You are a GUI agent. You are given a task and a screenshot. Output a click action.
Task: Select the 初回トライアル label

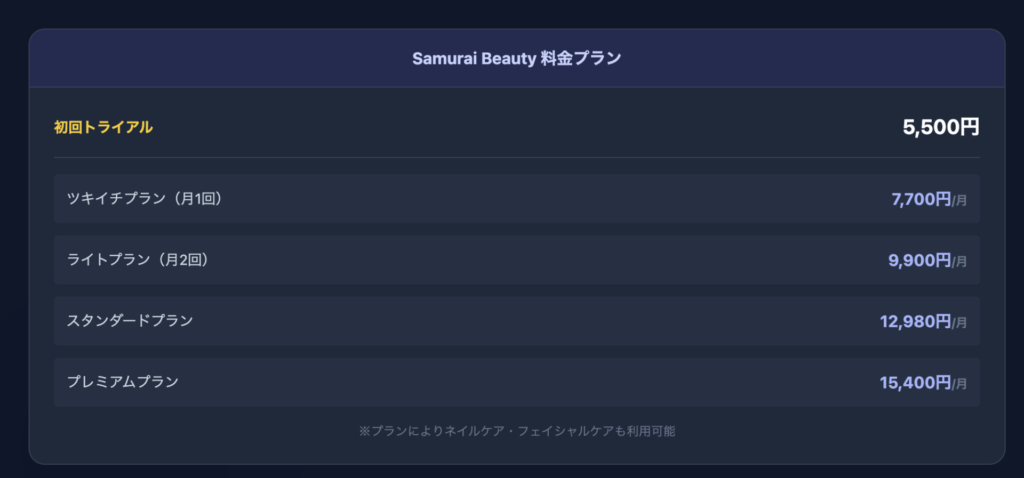tap(103, 127)
